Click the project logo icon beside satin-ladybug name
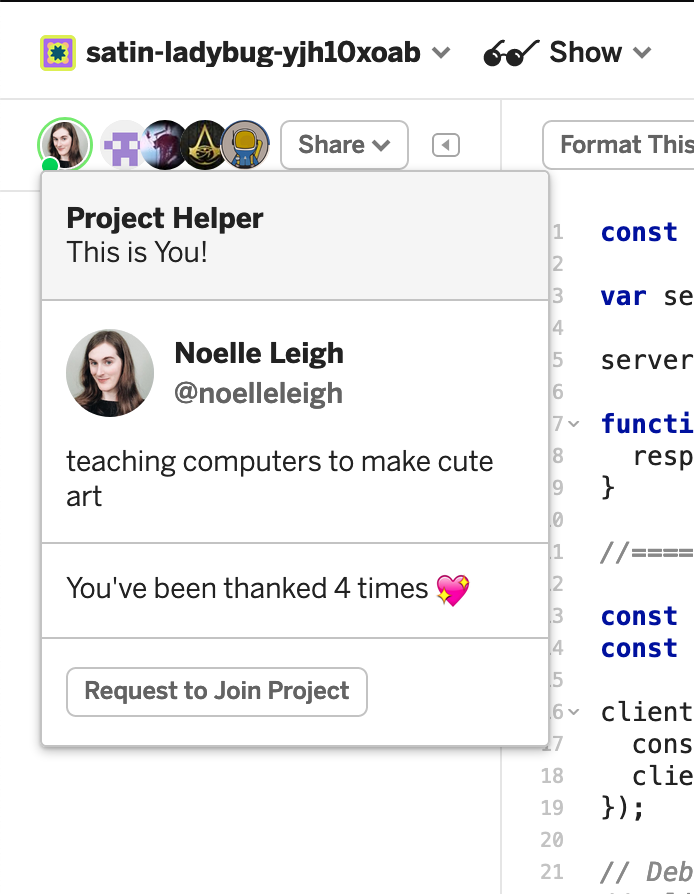This screenshot has height=894, width=694. pyautogui.click(x=57, y=52)
